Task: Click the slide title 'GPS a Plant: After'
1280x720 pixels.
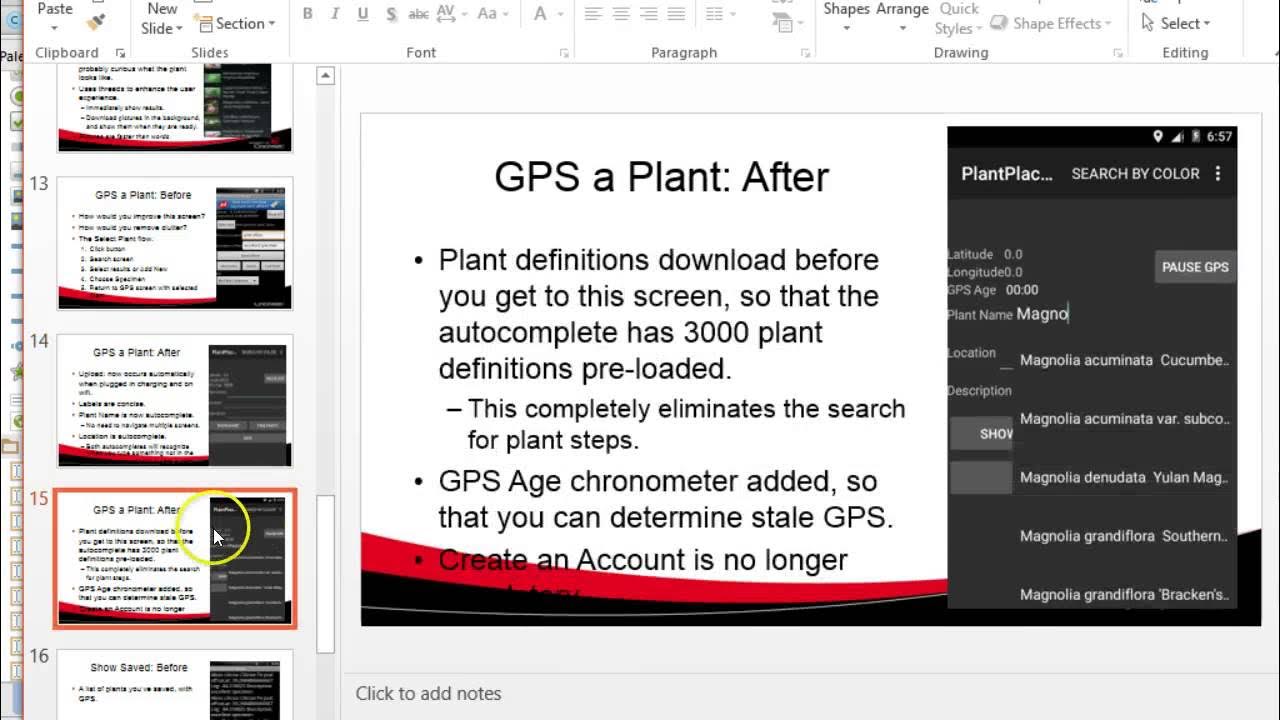Action: (661, 176)
